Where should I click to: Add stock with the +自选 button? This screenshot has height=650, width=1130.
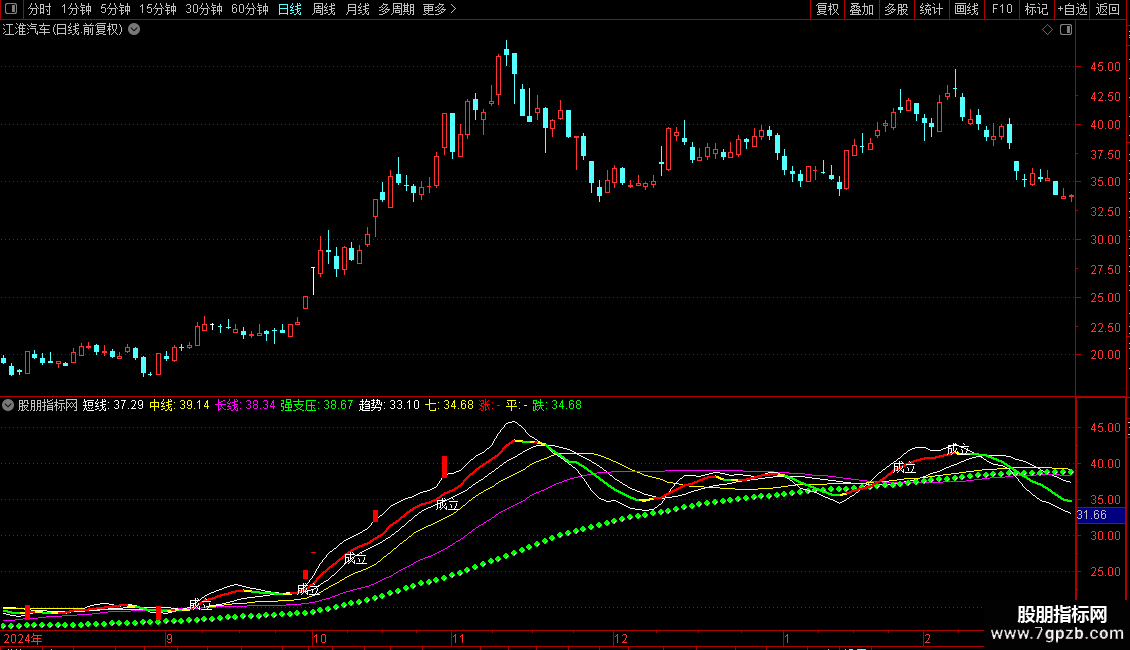pyautogui.click(x=1072, y=9)
